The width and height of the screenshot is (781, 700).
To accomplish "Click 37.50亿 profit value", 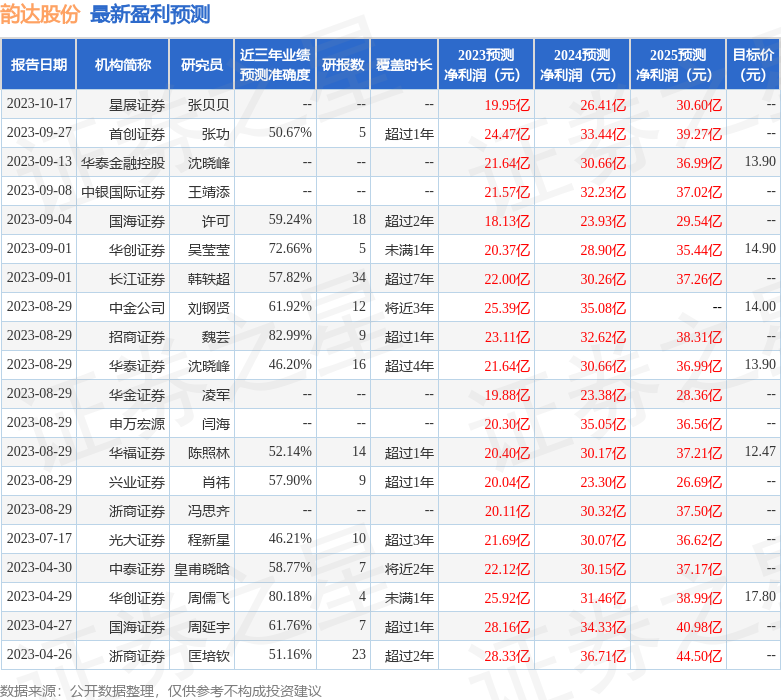I will point(699,511).
